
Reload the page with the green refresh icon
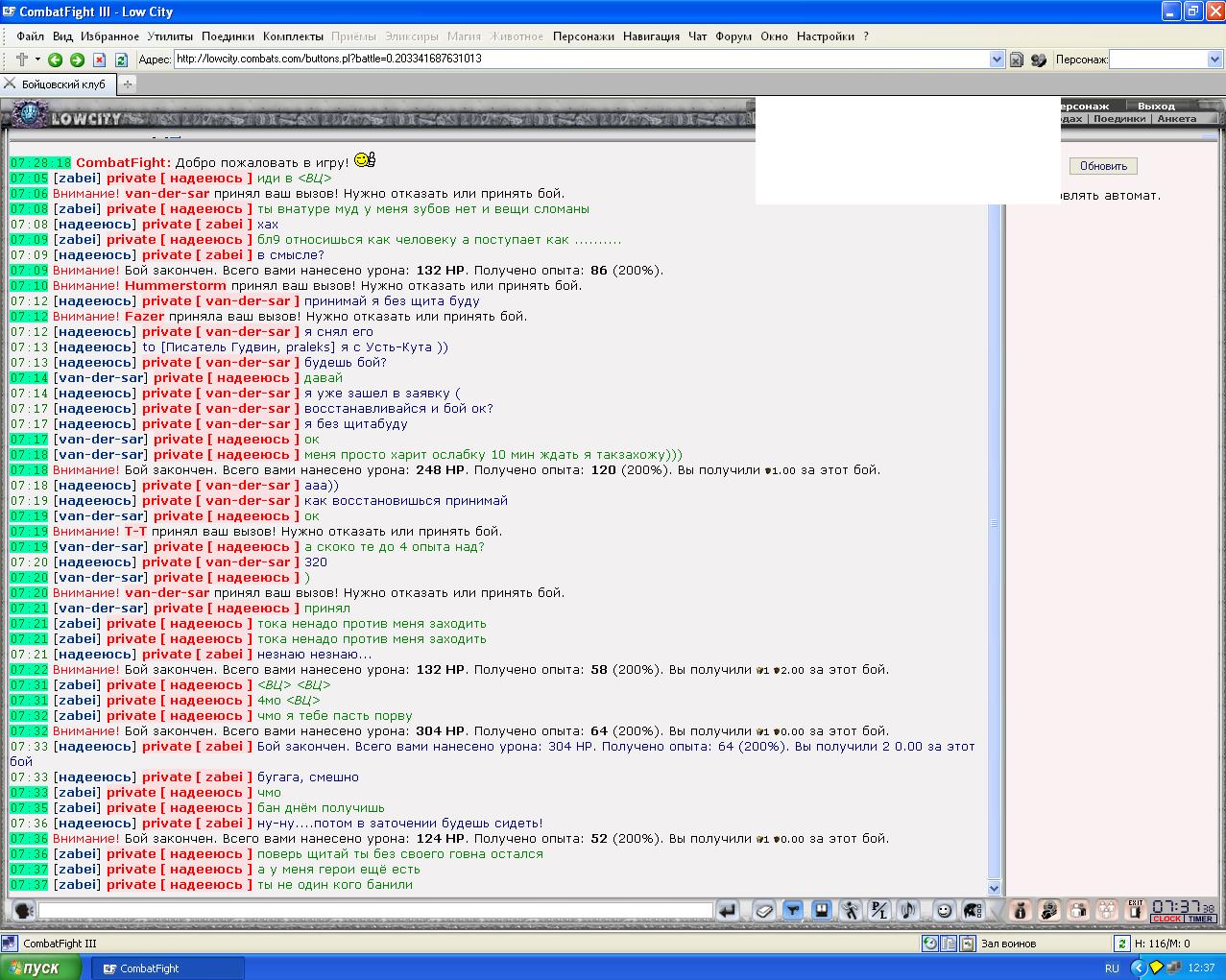[121, 60]
